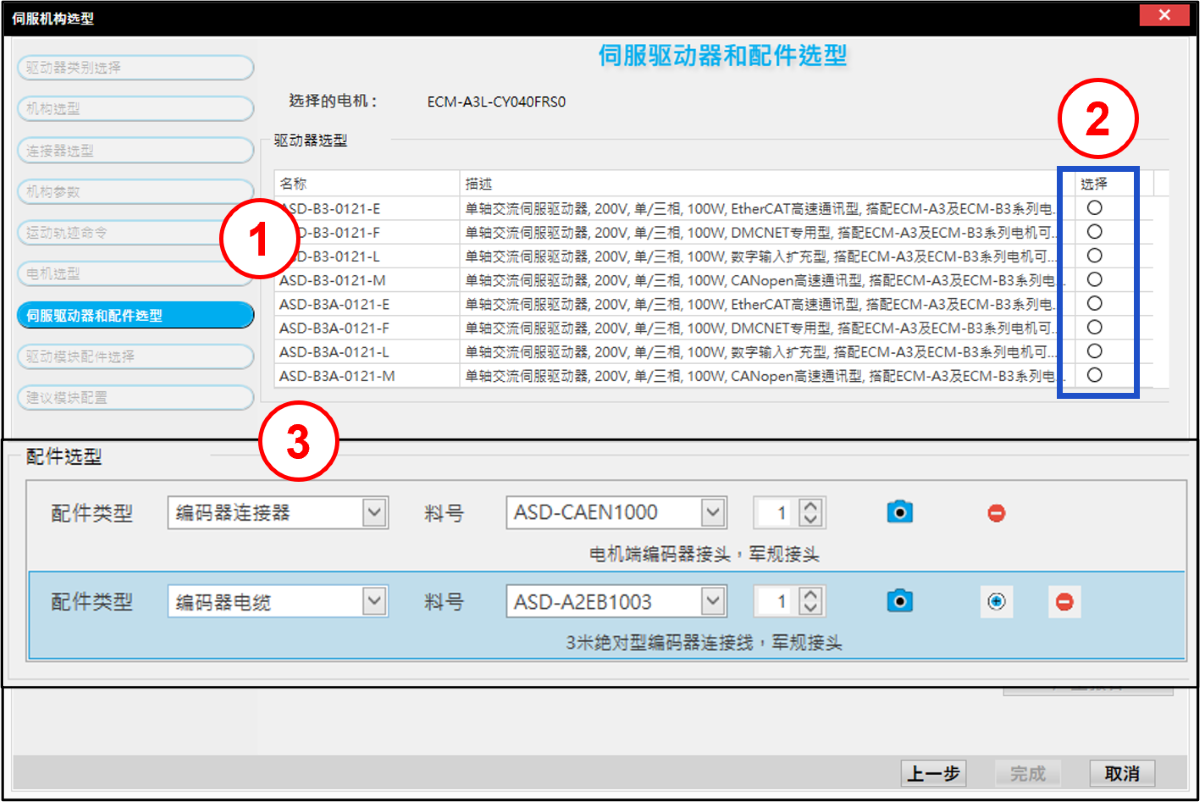This screenshot has height=802, width=1200.
Task: Open the 编码器电缆 accessory type dropdown
Action: (x=374, y=601)
